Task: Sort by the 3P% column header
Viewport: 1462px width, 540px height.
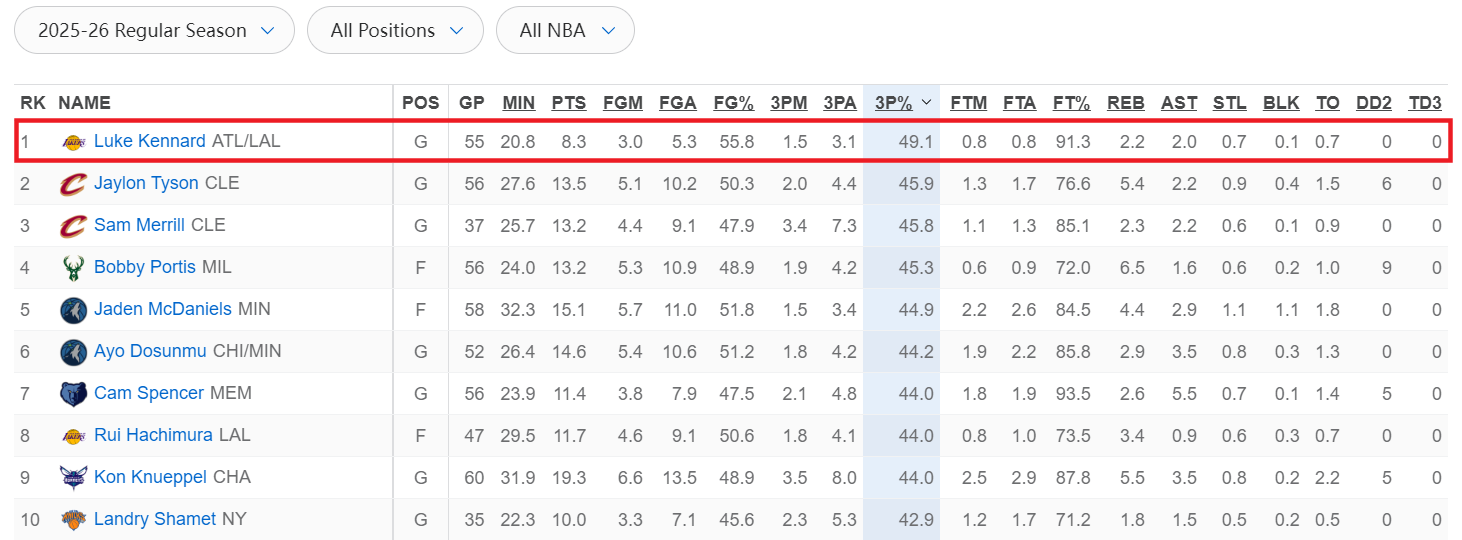Action: tap(893, 103)
